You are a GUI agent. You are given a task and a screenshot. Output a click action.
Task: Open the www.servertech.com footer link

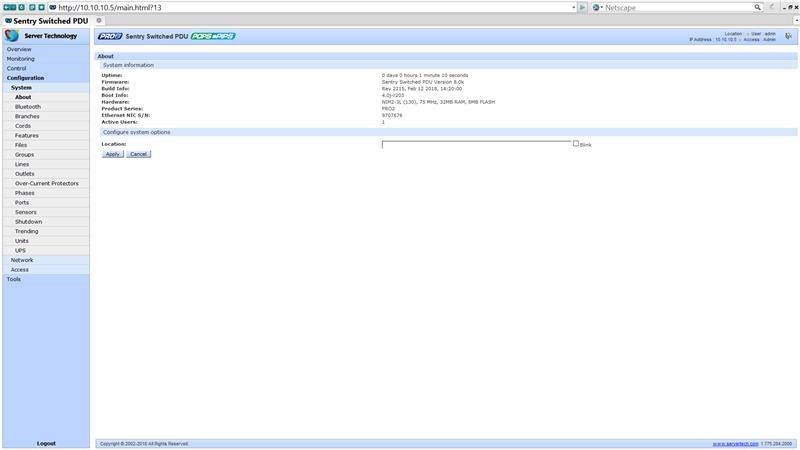click(735, 444)
